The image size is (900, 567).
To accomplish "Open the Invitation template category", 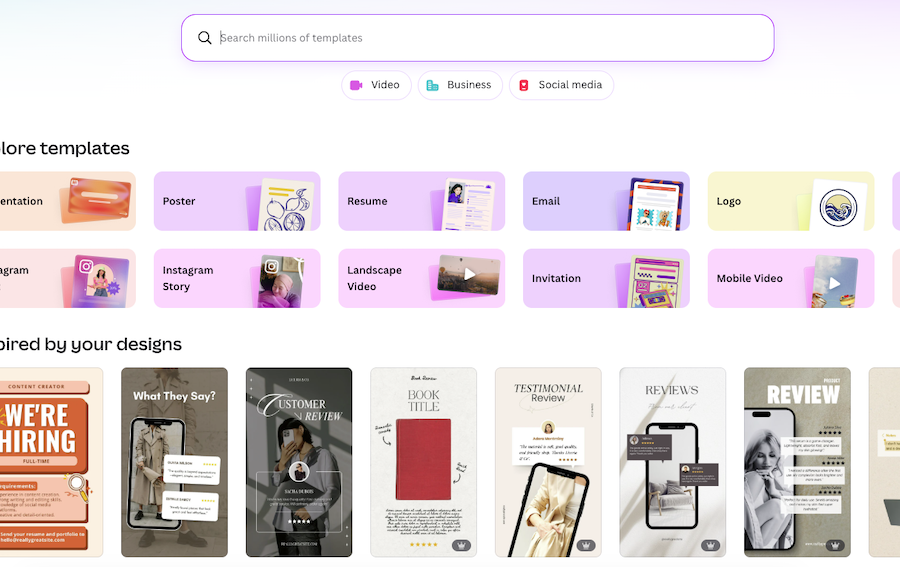I will (606, 278).
